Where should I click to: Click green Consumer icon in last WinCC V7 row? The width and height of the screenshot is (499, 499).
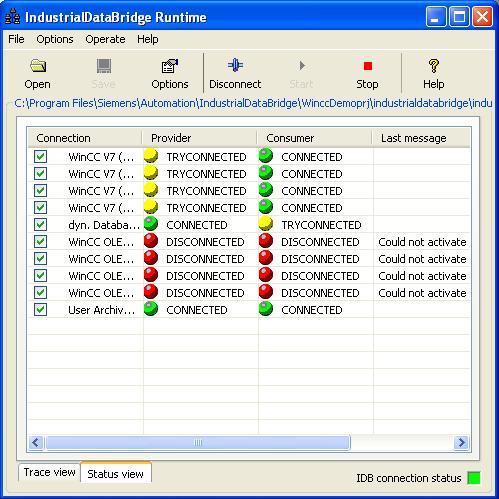[x=266, y=207]
